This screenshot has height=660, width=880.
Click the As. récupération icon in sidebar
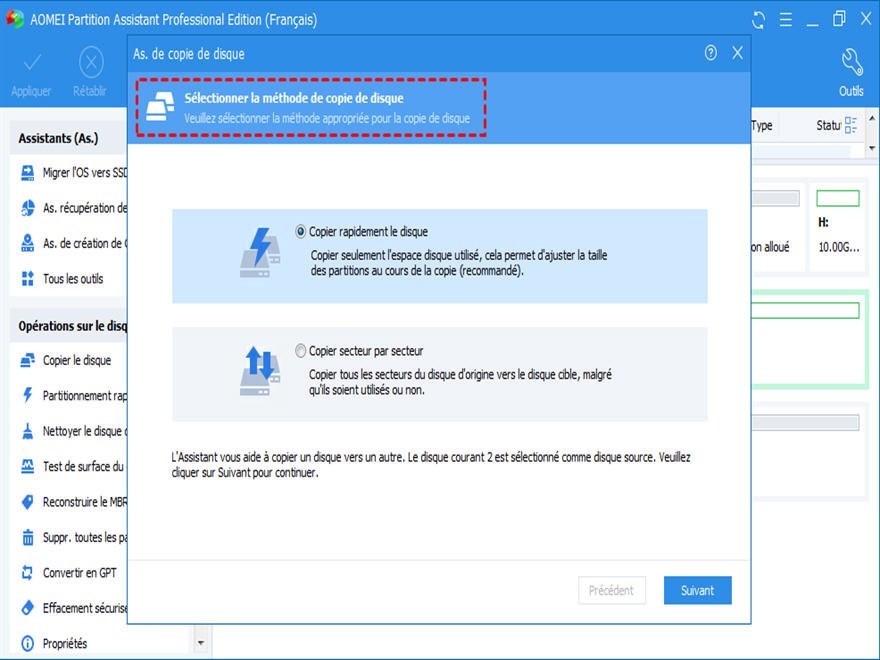(x=27, y=208)
